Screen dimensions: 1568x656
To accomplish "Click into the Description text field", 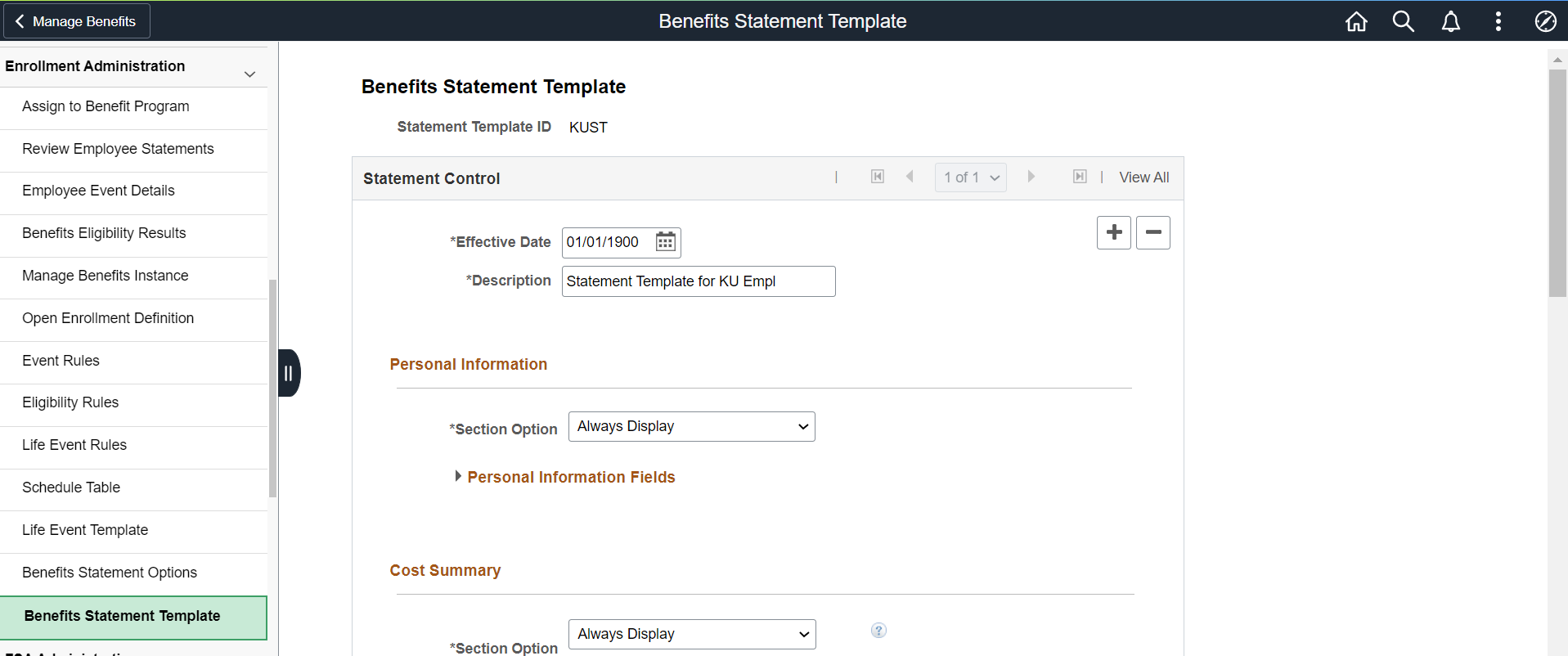I will coord(699,281).
